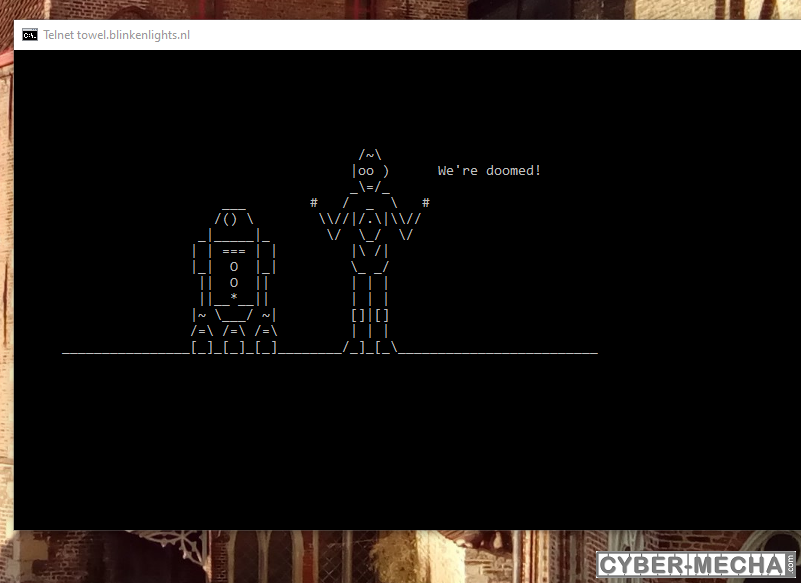
Task: Click the Telnet command prompt icon in title bar
Action: coord(30,35)
